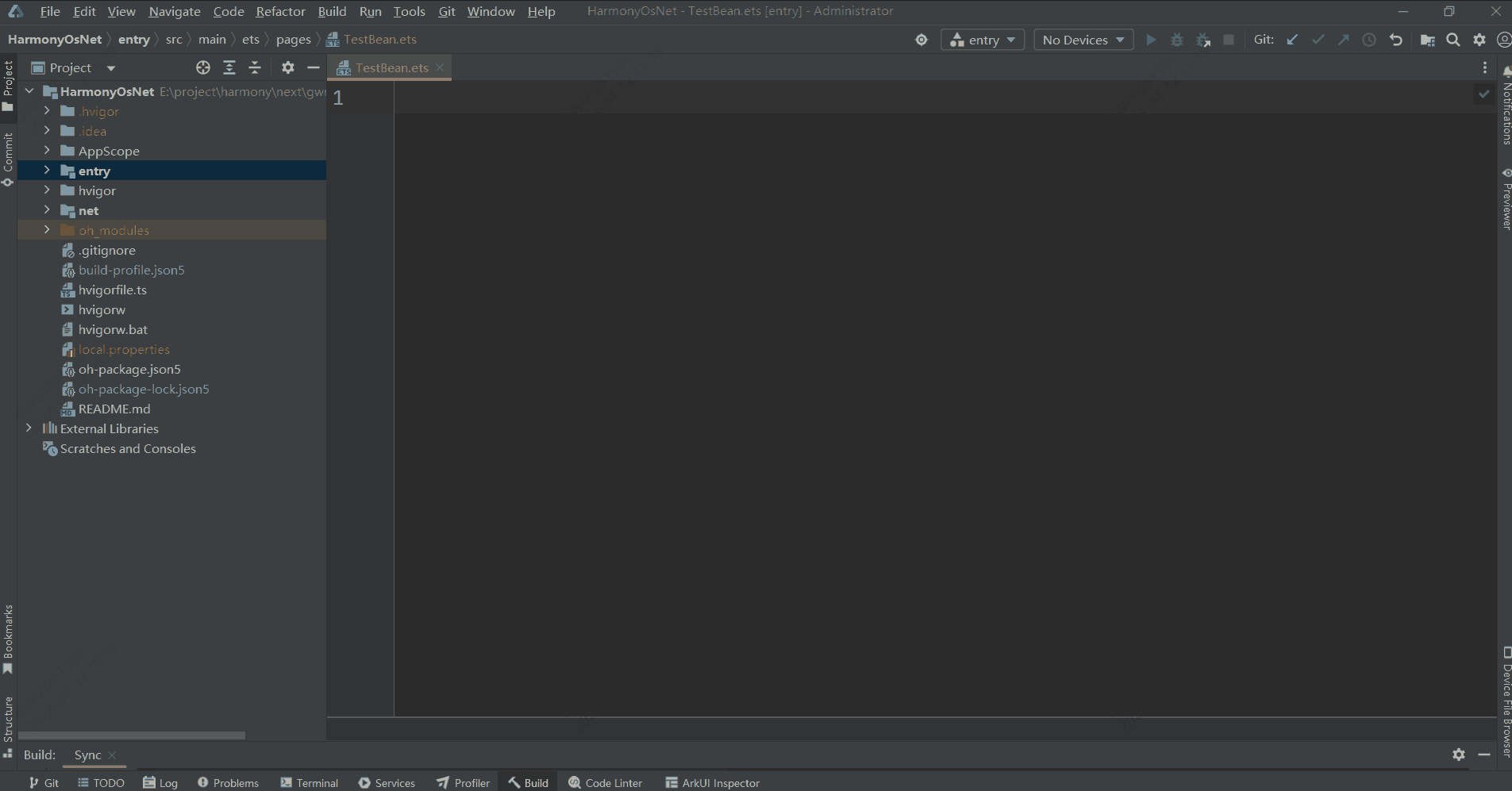This screenshot has height=791, width=1512.
Task: Select hvigorfile.ts in project tree
Action: pos(112,290)
